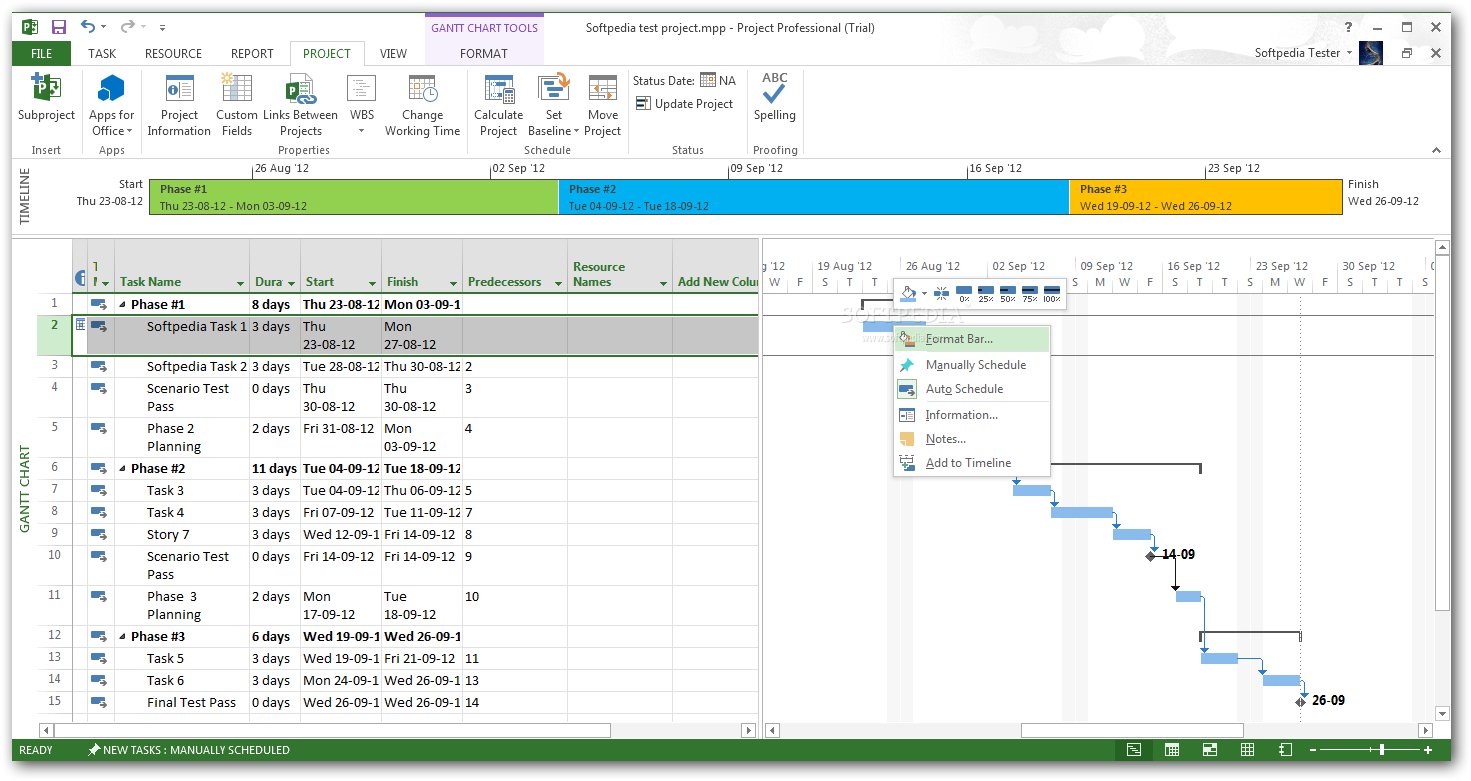Mark task 50% complete in mini toolbar
Screen dimensions: 1471x781
coord(1007,292)
